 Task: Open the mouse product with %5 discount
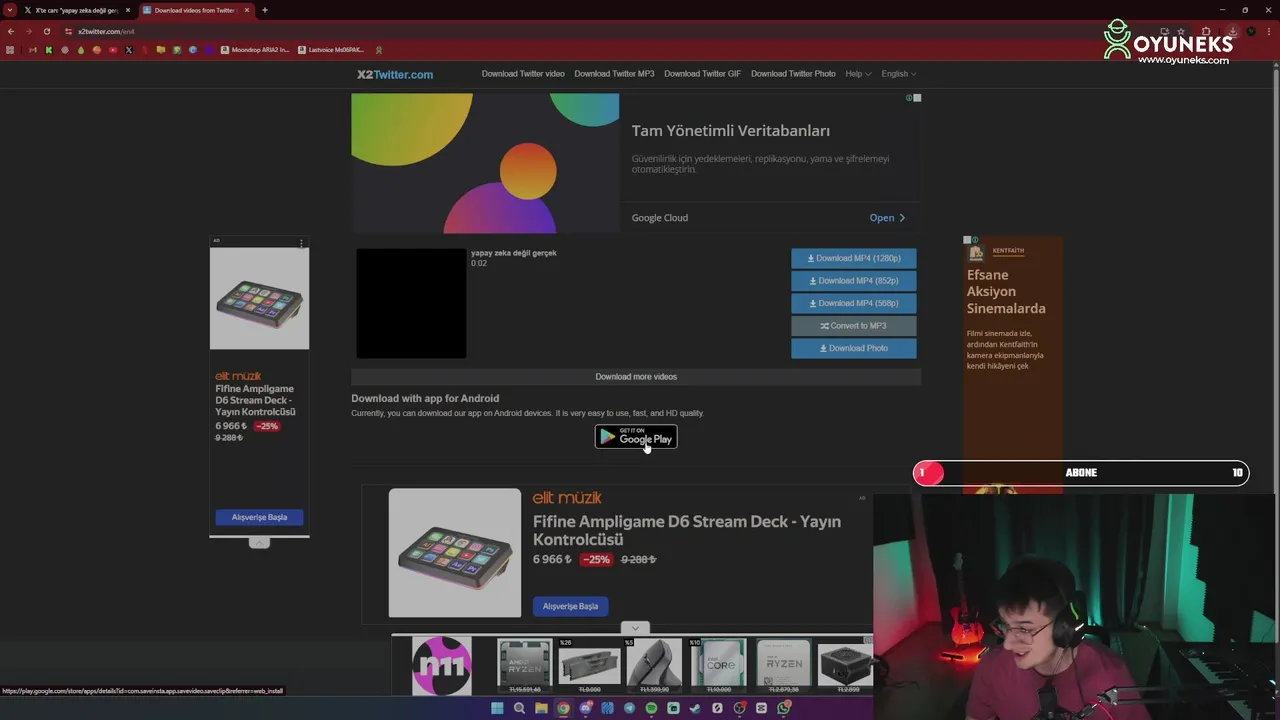[x=654, y=666]
